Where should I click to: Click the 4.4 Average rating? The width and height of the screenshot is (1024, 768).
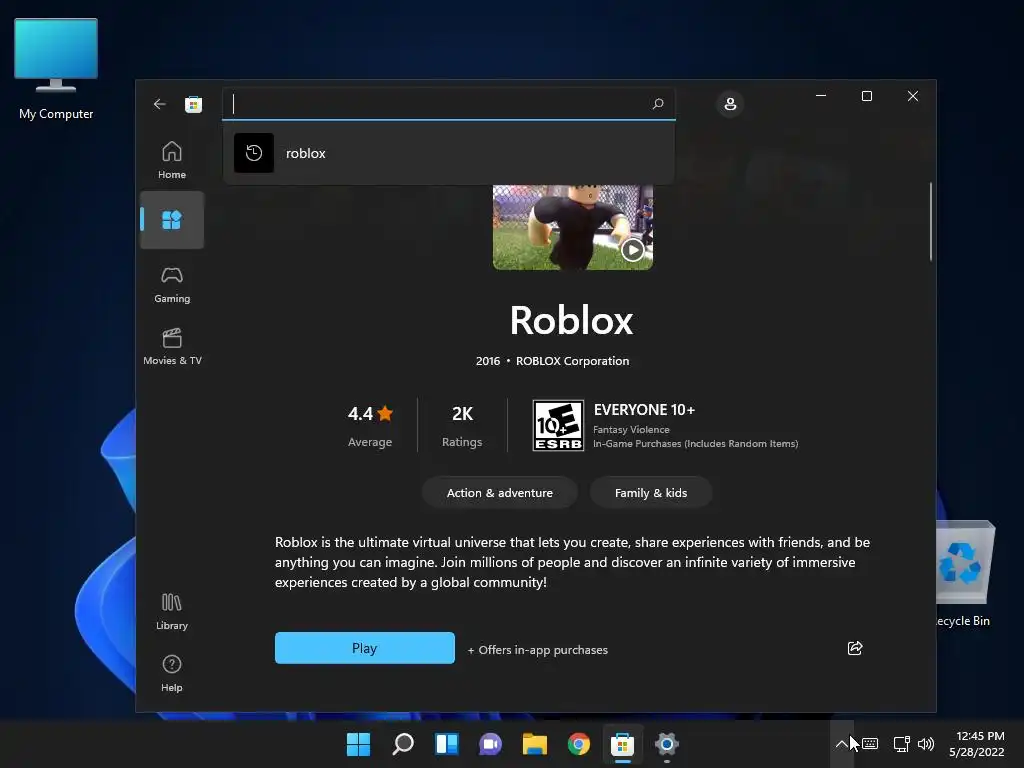click(x=370, y=426)
